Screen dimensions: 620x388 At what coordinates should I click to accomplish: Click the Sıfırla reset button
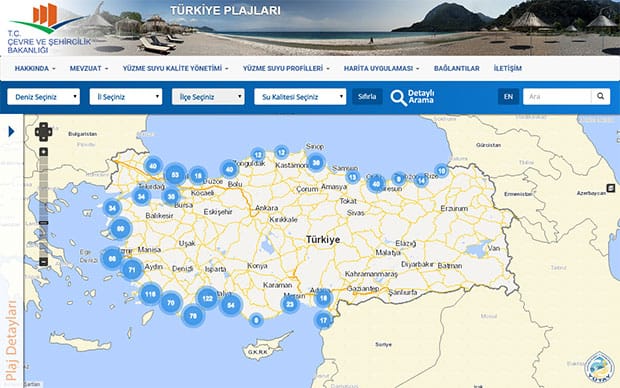pyautogui.click(x=367, y=97)
